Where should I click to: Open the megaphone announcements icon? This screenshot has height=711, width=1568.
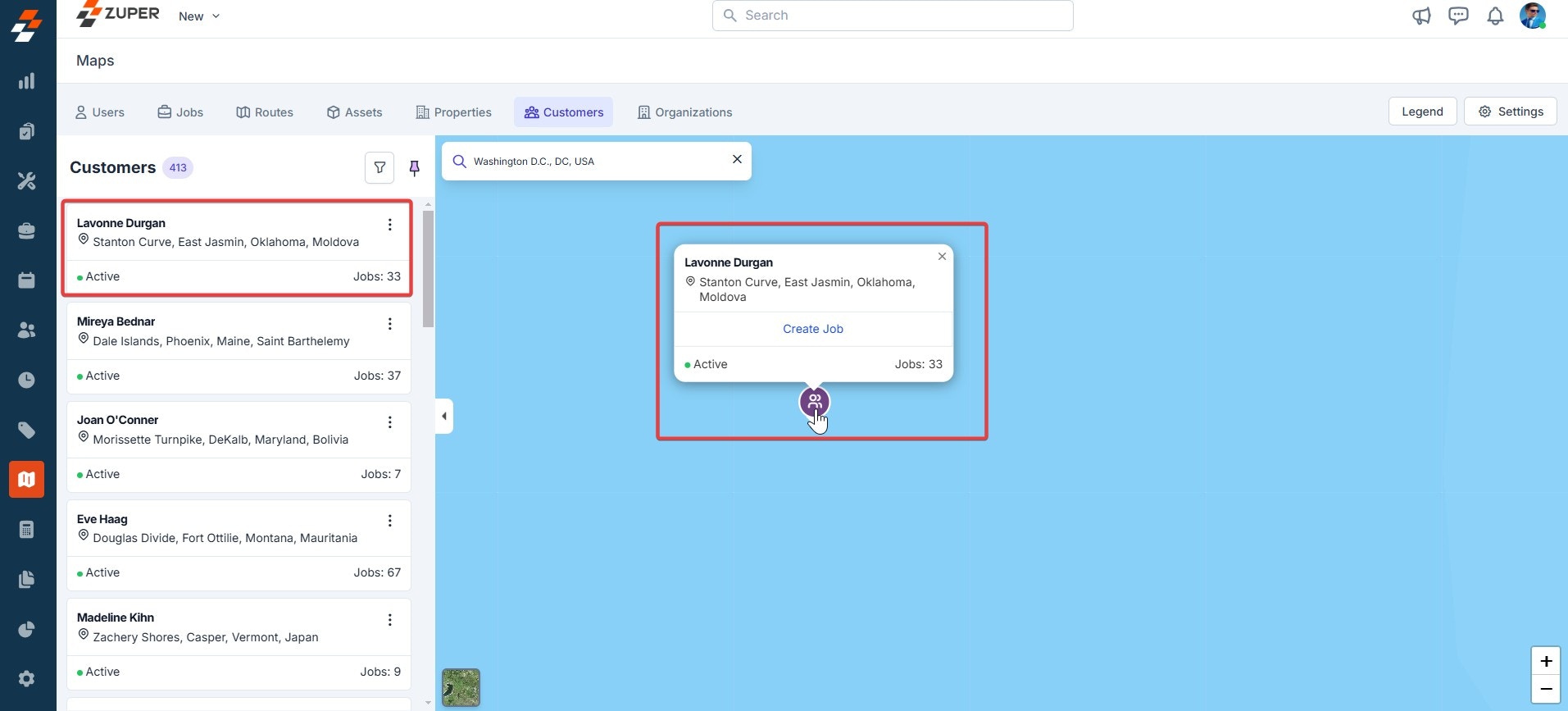[1421, 16]
